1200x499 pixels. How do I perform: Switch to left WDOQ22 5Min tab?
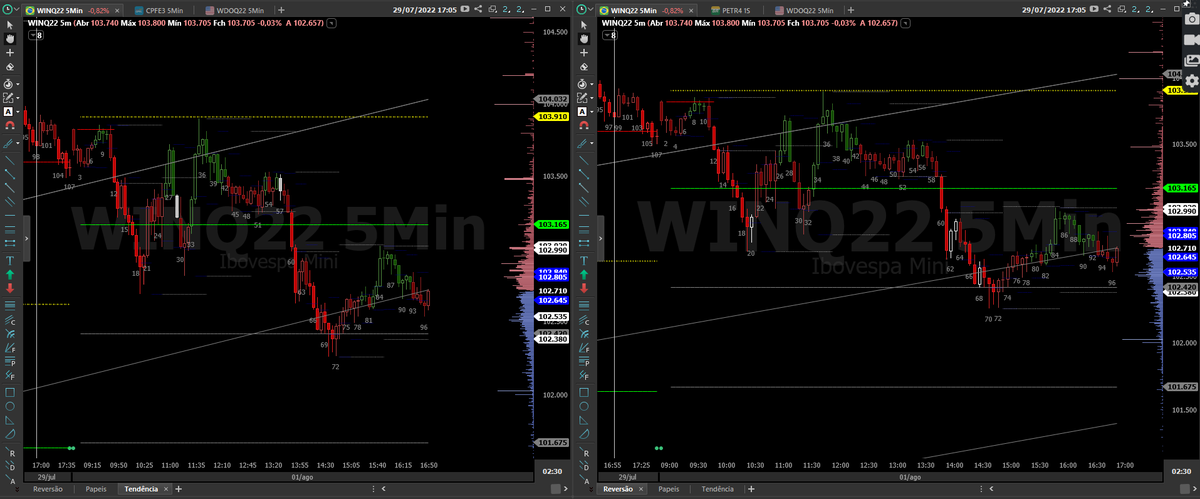tap(237, 9)
